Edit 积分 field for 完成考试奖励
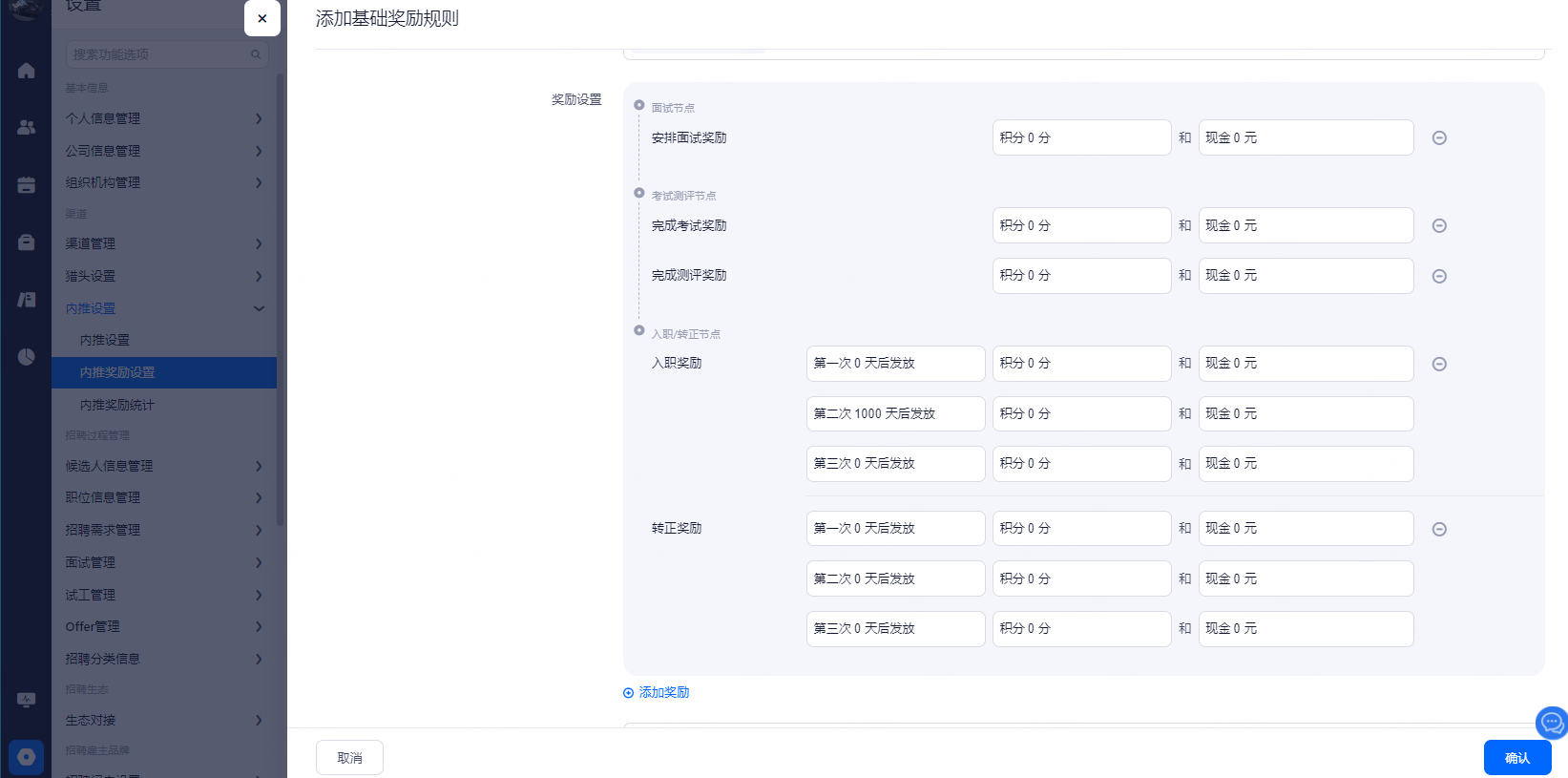The width and height of the screenshot is (1568, 778). point(1081,225)
